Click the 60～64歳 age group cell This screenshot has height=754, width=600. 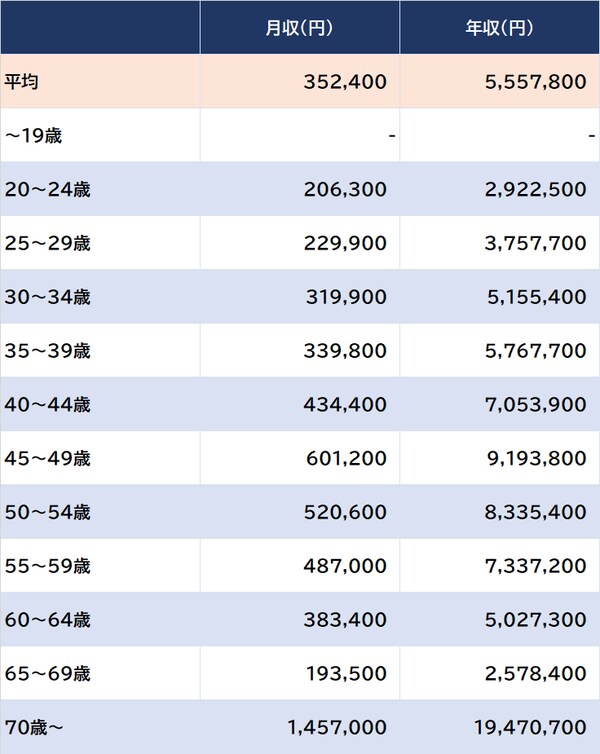[47, 620]
